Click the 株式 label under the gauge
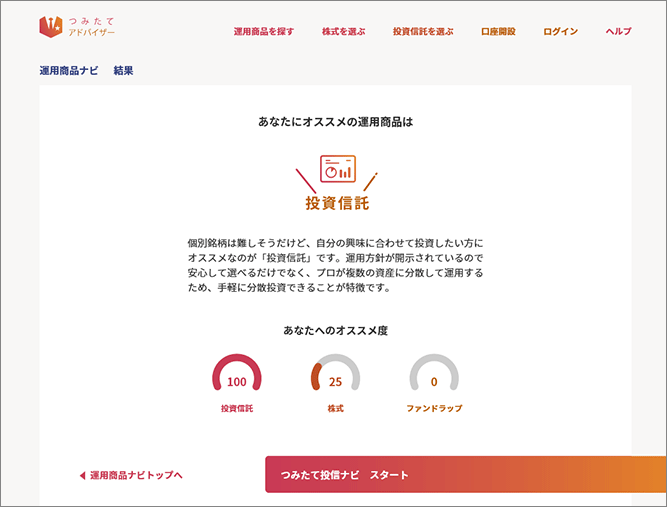The height and width of the screenshot is (507, 667). click(335, 409)
